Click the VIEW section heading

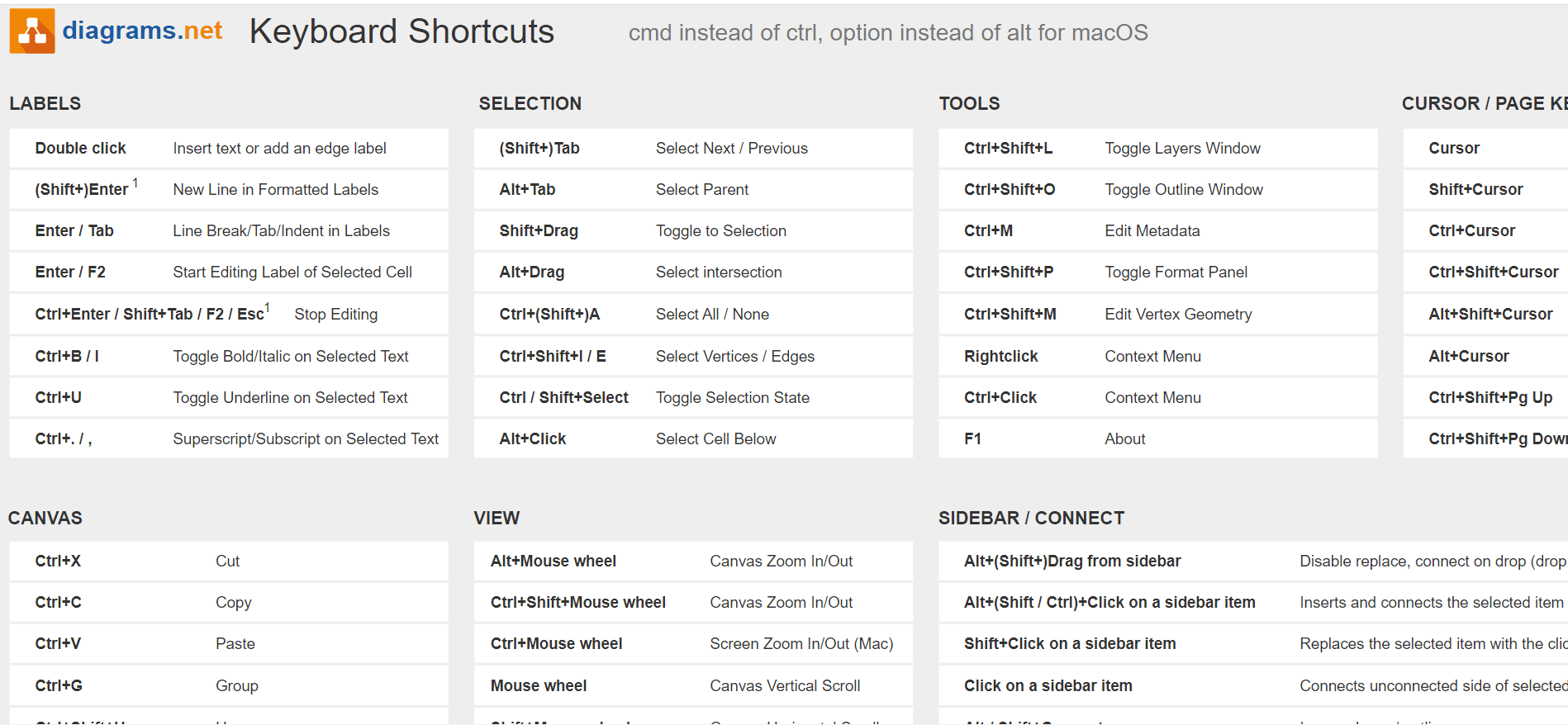[x=497, y=519]
